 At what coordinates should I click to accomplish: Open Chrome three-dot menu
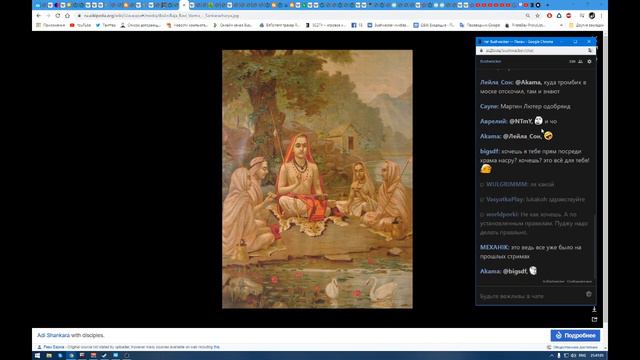point(601,16)
